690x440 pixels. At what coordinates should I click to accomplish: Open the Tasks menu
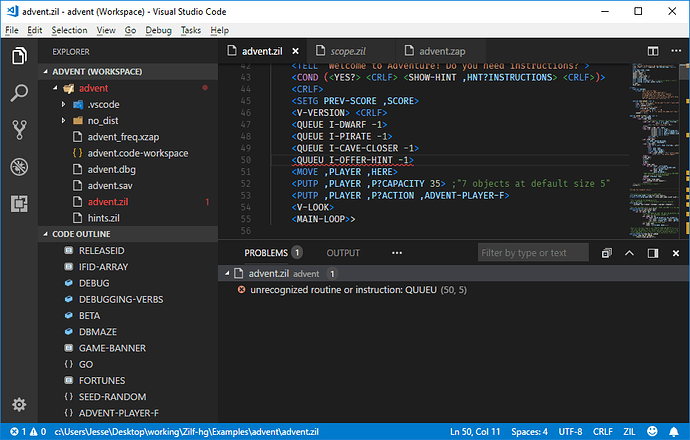coord(191,30)
